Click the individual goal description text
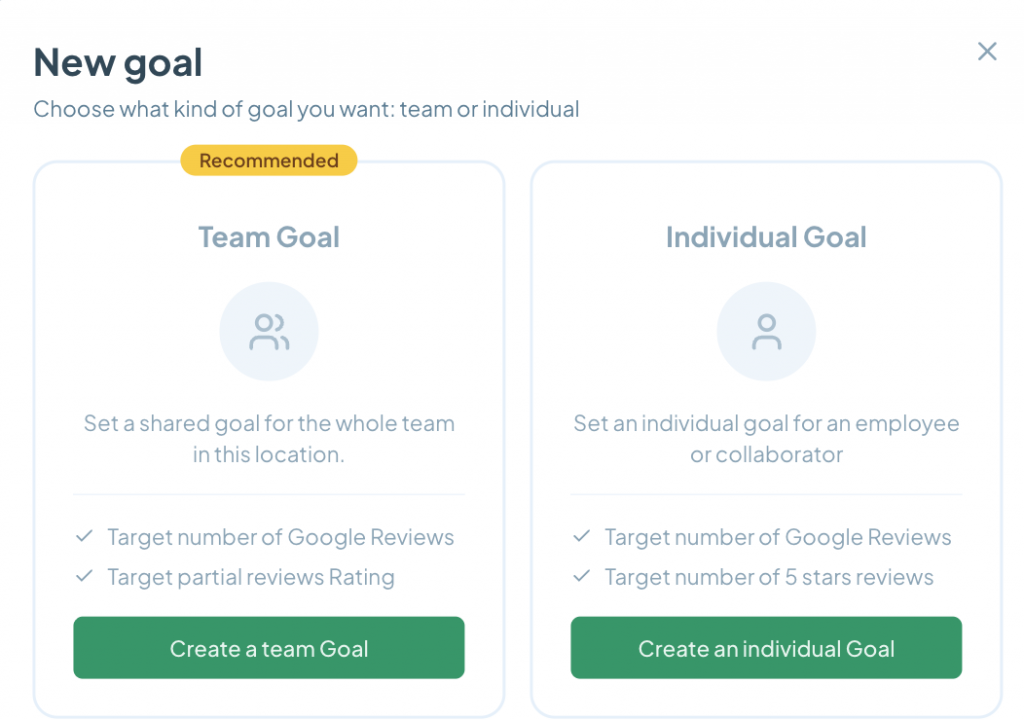 [766, 438]
